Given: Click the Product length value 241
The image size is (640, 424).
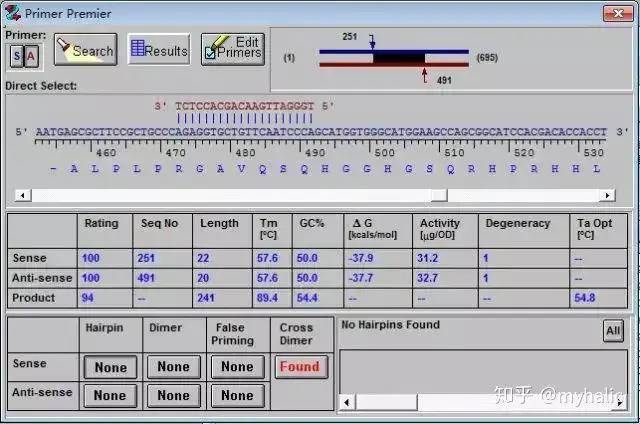Looking at the screenshot, I should [206, 298].
